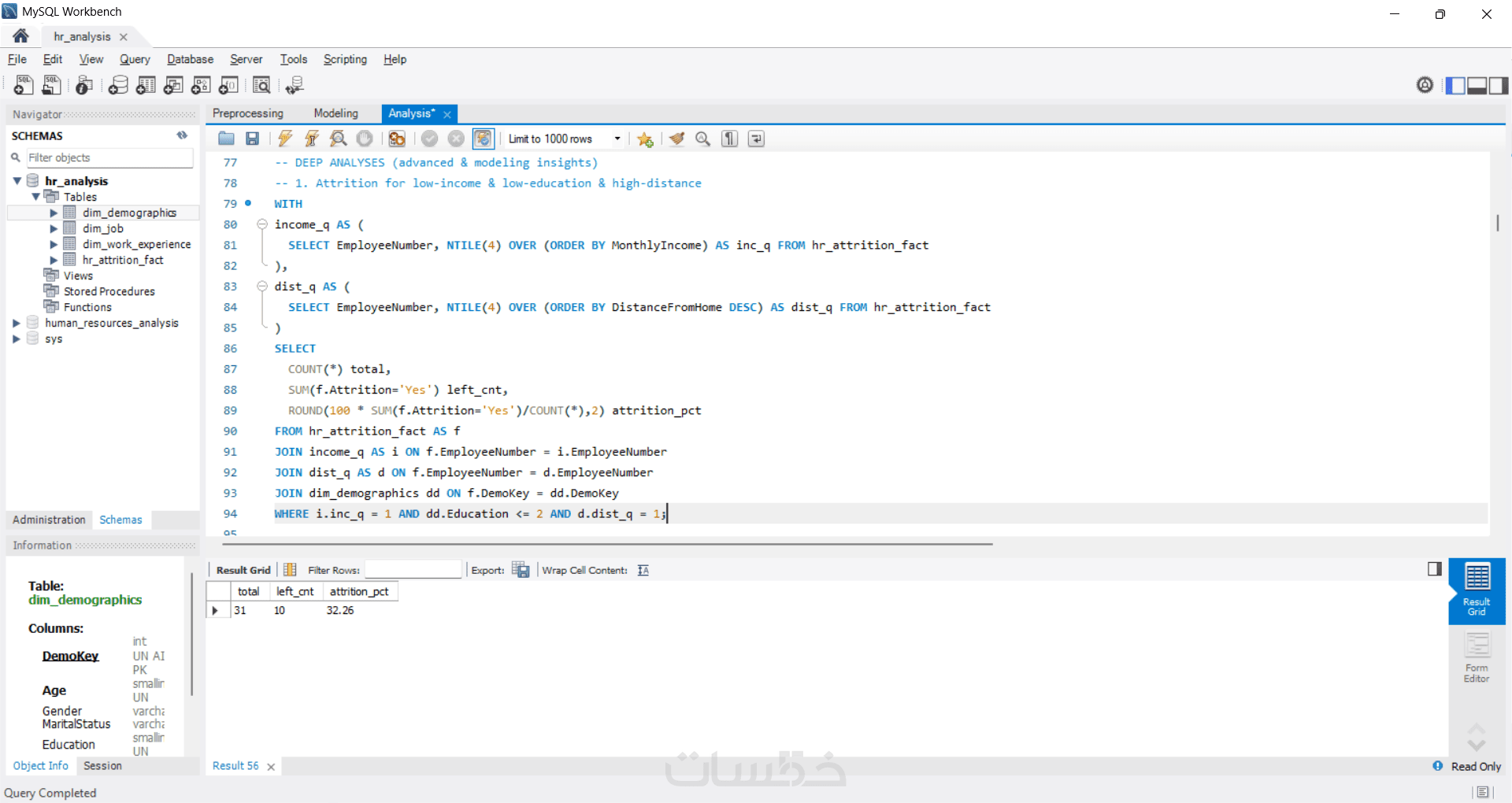The height and width of the screenshot is (803, 1512).
Task: Open a script file in the editor
Action: [226, 139]
